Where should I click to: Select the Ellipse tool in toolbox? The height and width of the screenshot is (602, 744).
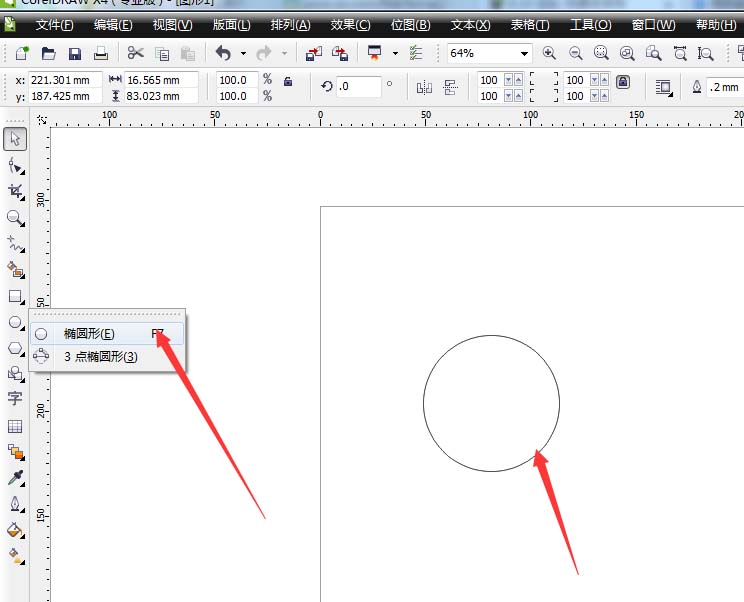15,323
